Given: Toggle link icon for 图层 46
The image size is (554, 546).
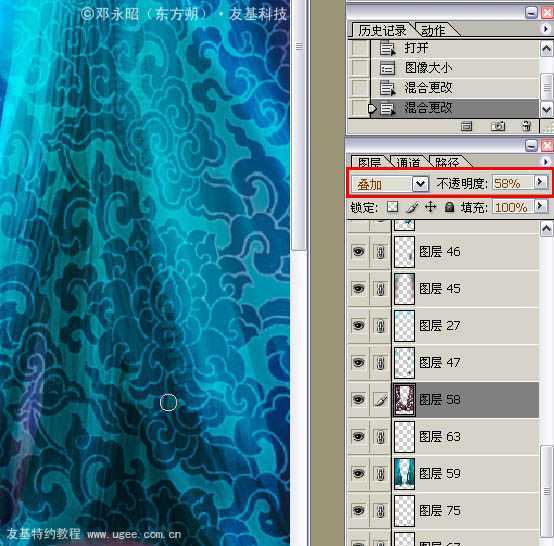Looking at the screenshot, I should point(380,252).
